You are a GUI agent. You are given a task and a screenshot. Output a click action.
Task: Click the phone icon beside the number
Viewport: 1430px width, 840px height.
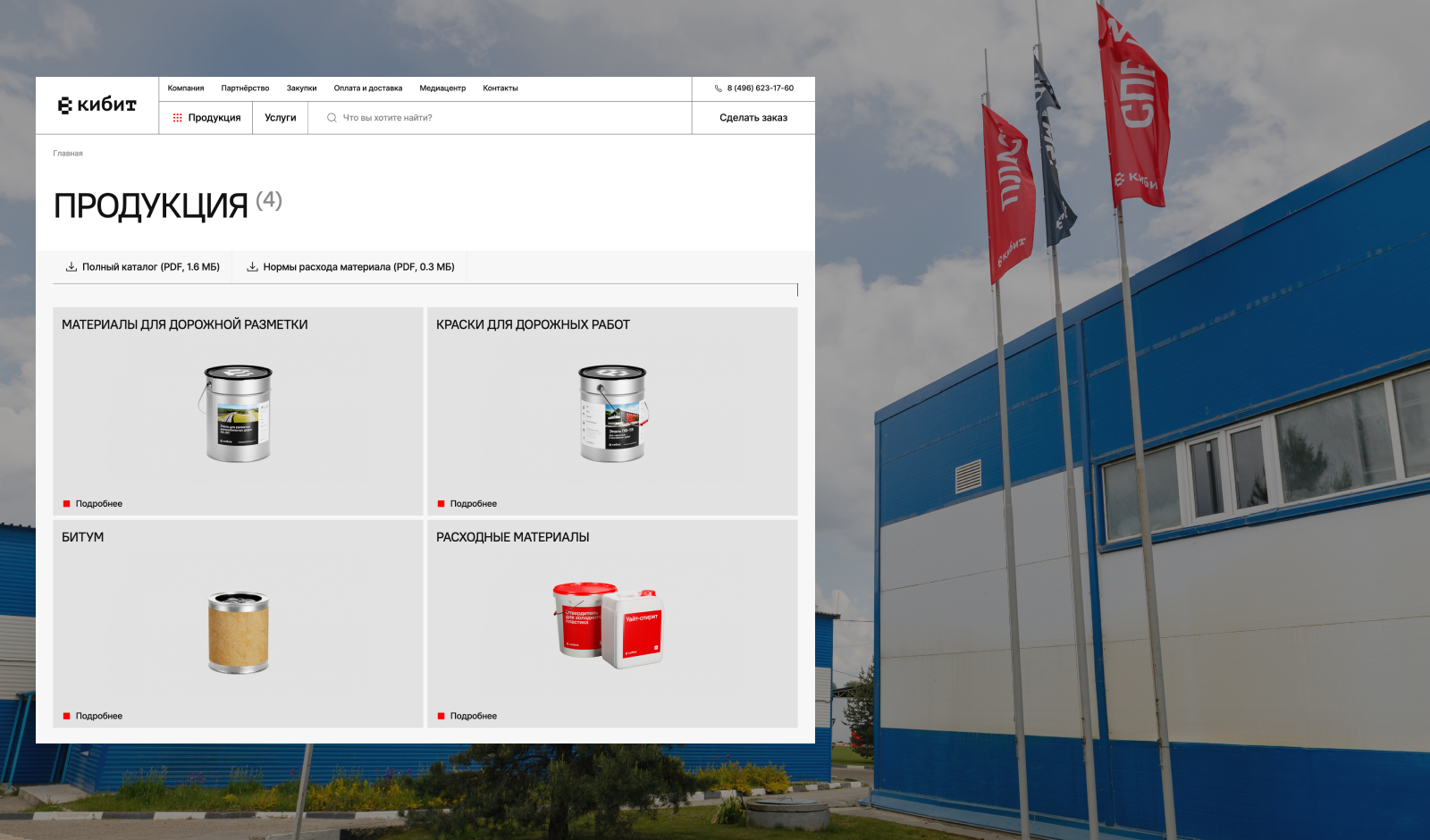point(718,88)
